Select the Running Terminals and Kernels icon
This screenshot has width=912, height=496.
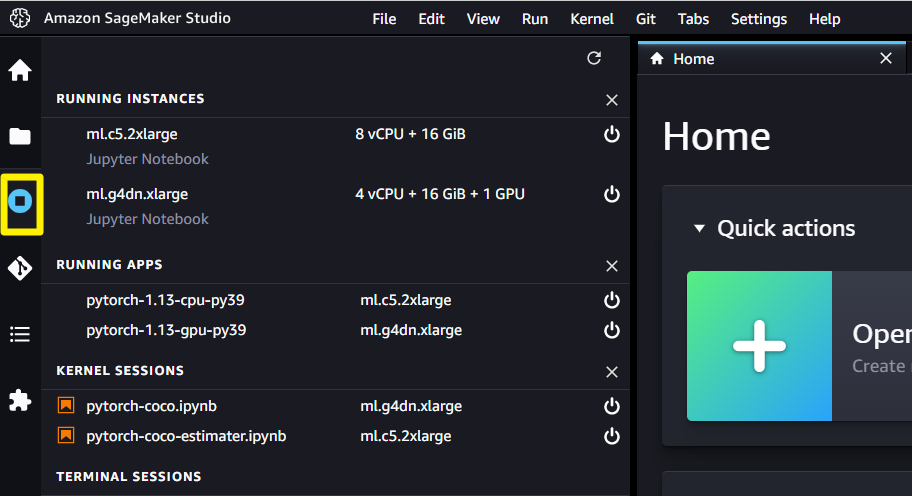20,201
